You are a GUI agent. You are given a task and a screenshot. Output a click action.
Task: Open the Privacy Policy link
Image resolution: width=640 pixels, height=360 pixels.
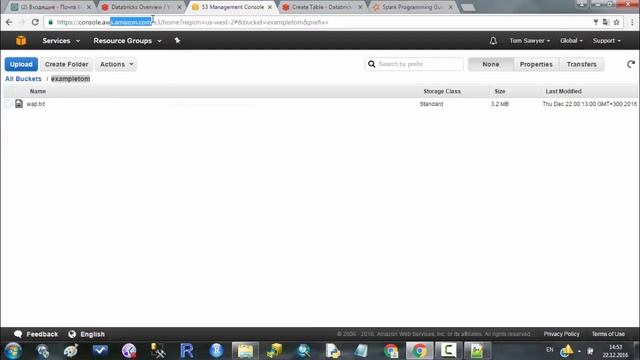point(561,334)
